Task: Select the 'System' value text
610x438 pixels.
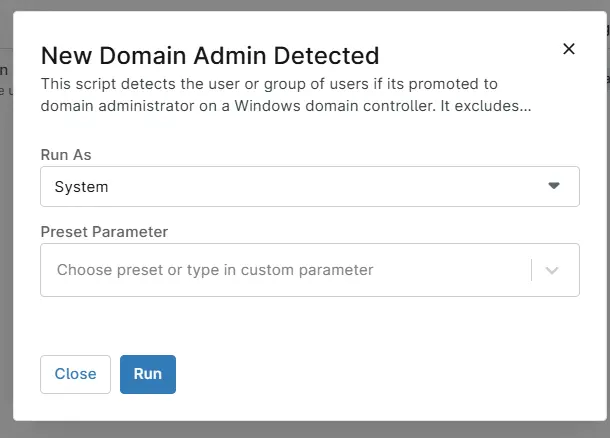Action: point(82,187)
